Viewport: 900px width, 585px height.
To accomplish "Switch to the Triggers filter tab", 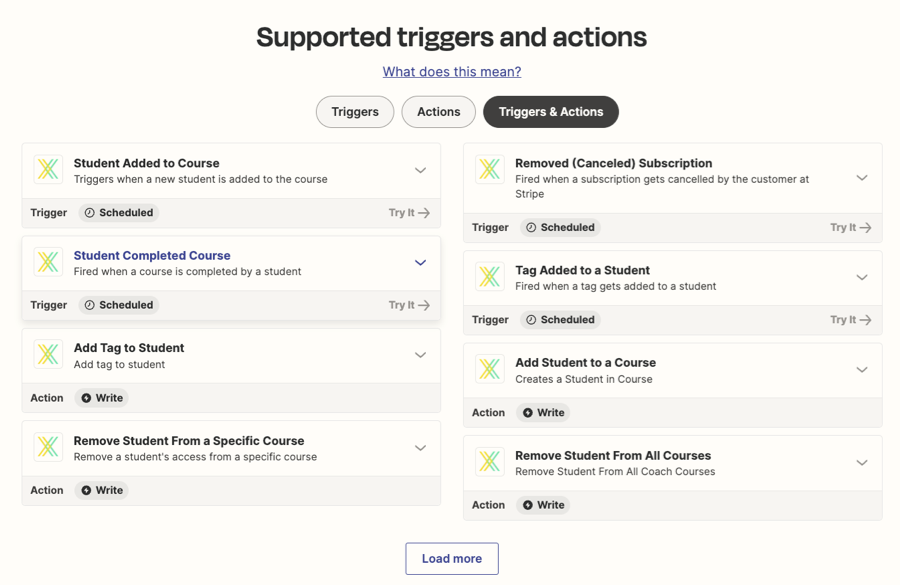I will coord(355,112).
